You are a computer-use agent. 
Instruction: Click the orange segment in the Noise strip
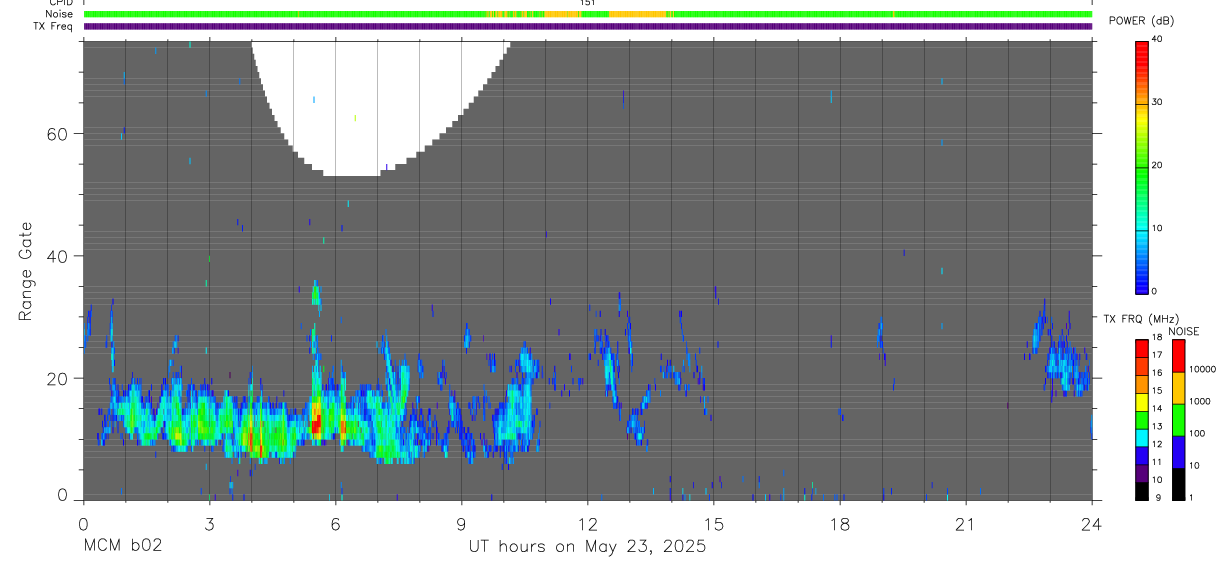click(x=637, y=14)
